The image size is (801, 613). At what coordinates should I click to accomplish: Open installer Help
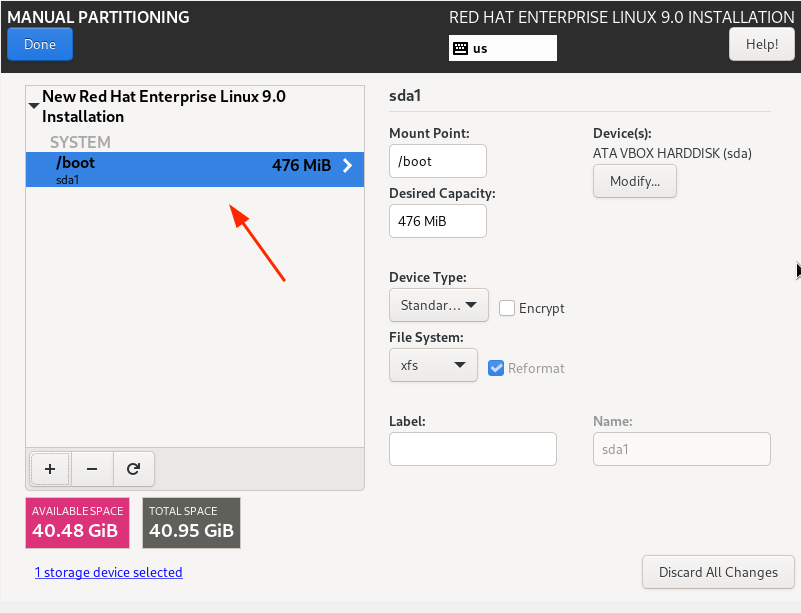(x=761, y=44)
